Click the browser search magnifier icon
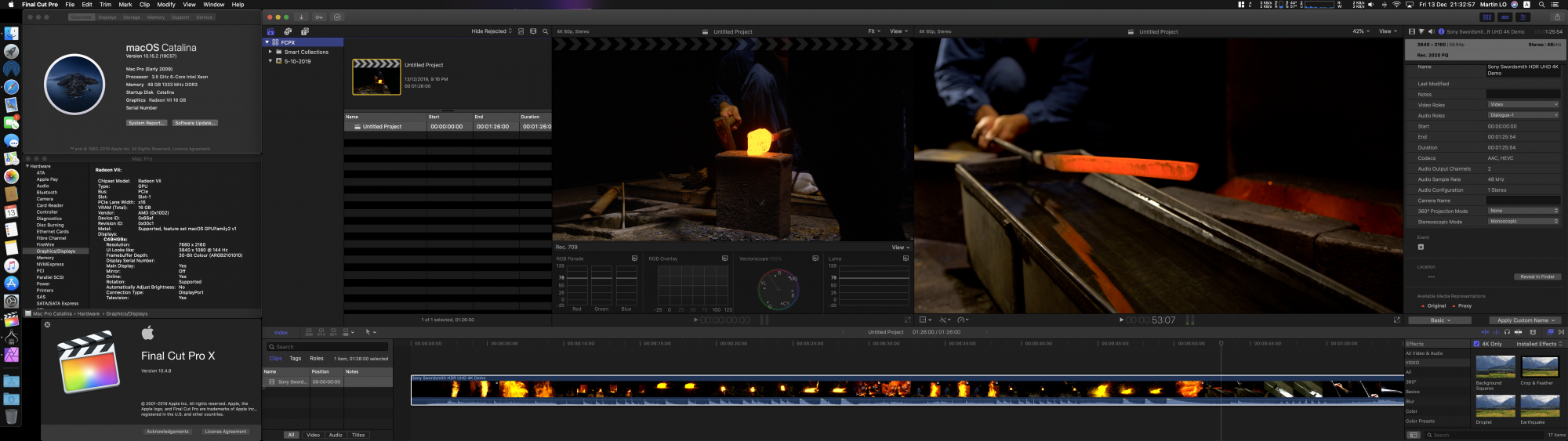Image resolution: width=1568 pixels, height=441 pixels. [x=546, y=31]
